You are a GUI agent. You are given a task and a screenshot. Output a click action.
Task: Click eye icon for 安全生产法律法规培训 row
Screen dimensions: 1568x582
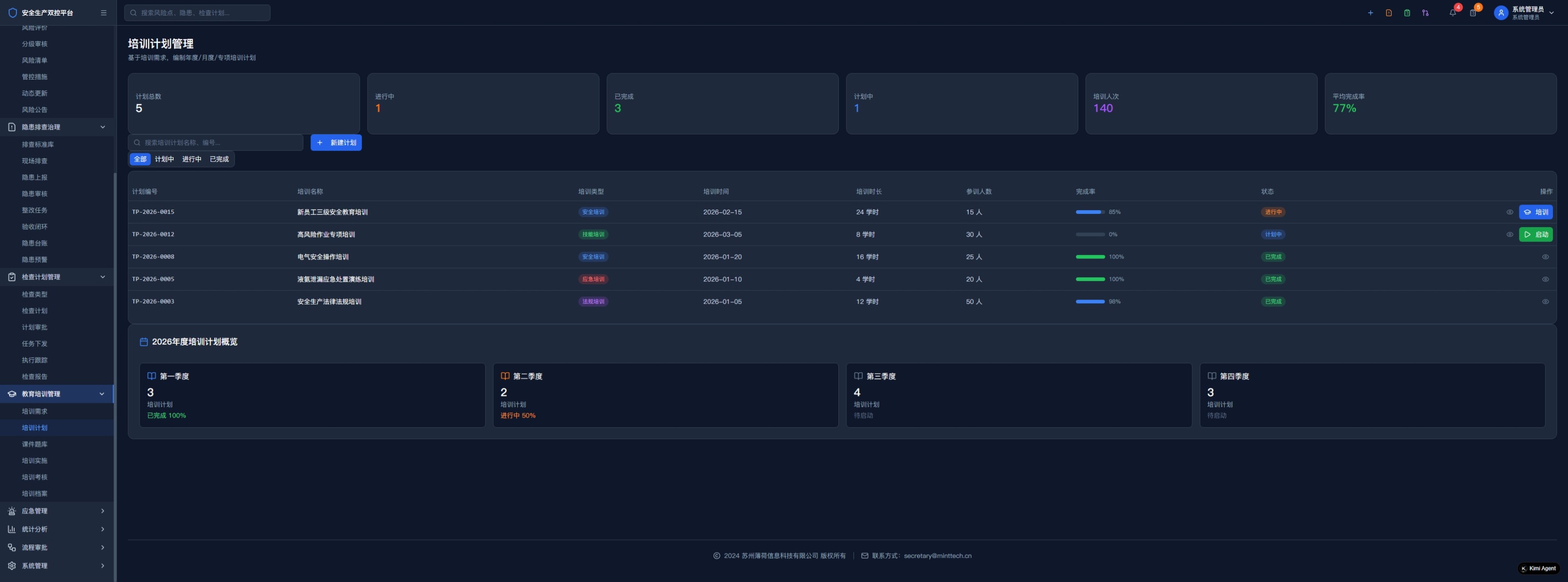tap(1545, 301)
